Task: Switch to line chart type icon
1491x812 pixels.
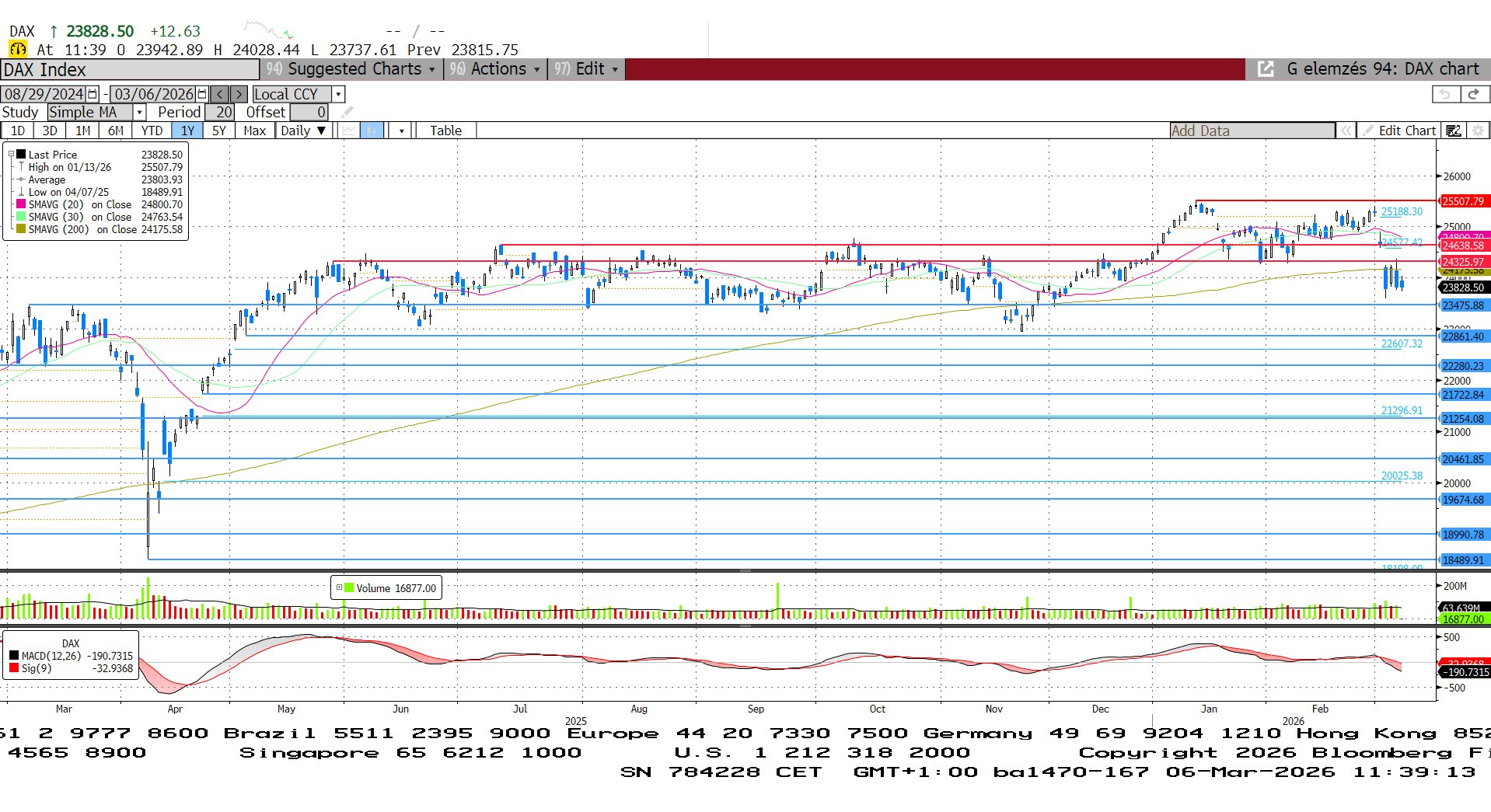Action: point(349,131)
